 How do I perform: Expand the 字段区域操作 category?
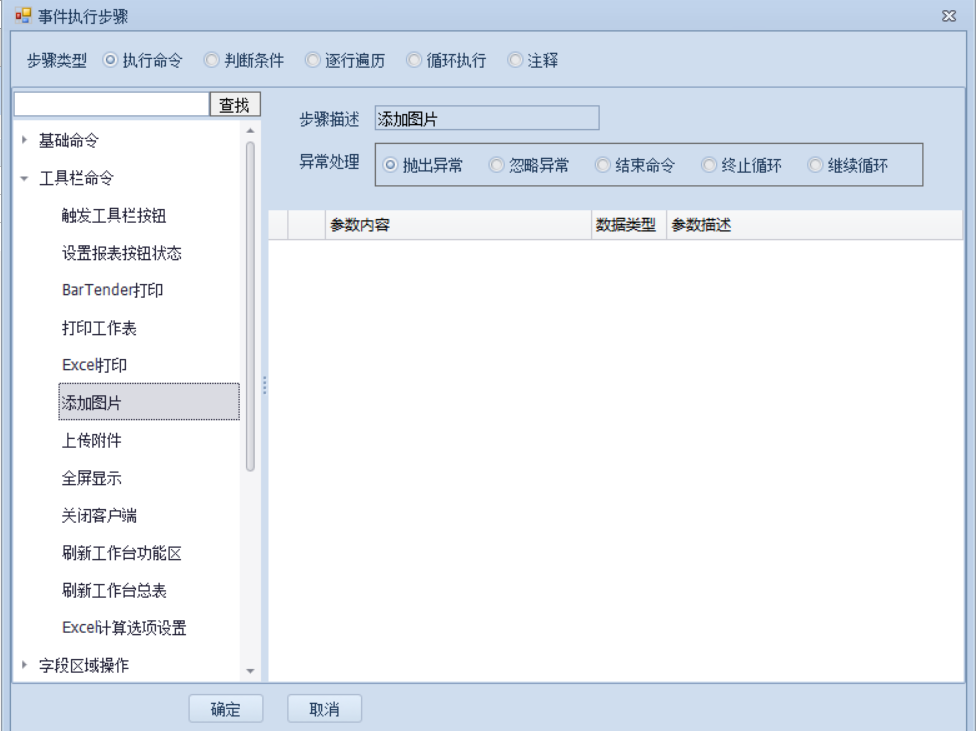(24, 666)
